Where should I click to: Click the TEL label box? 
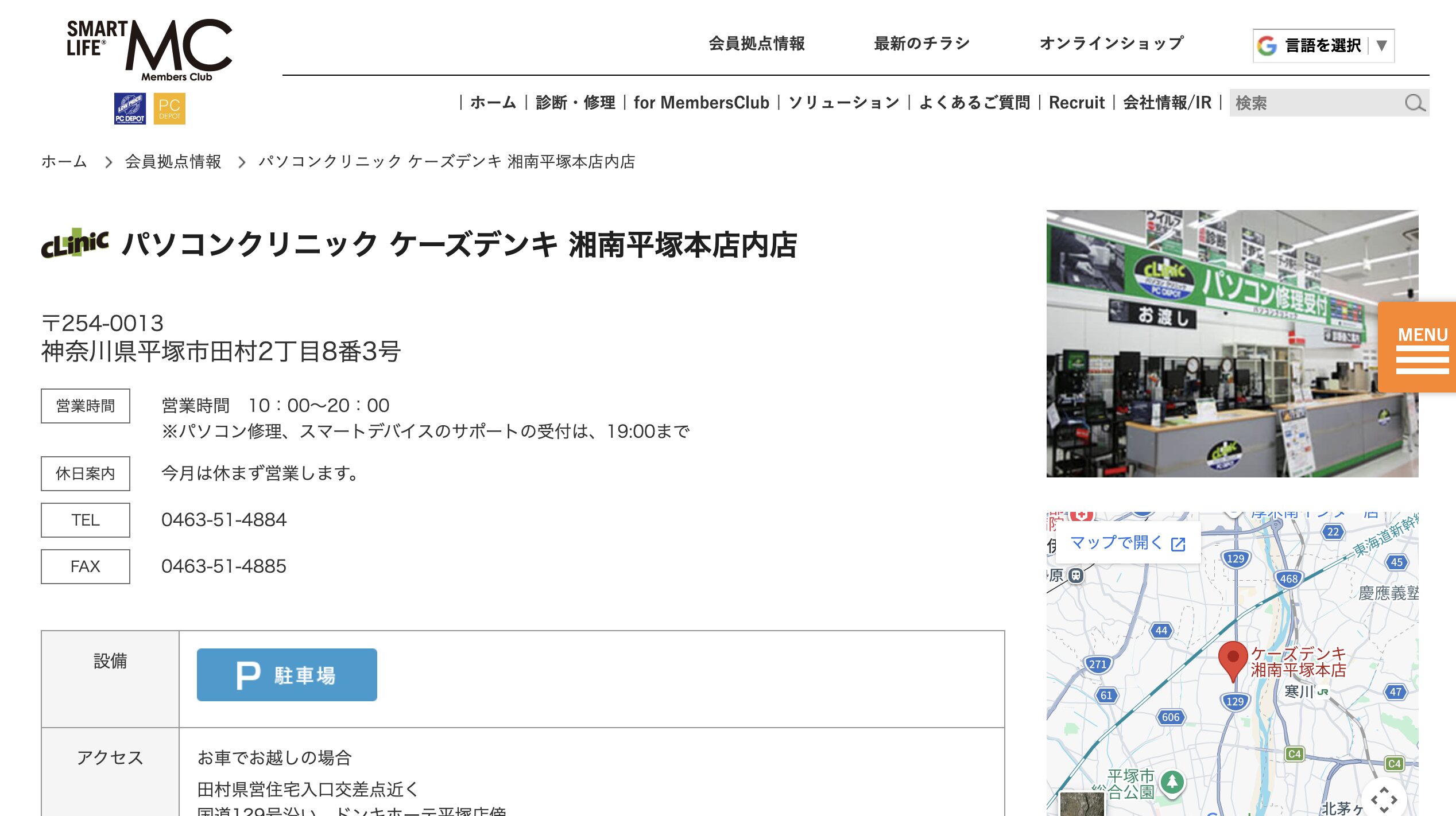tap(86, 520)
